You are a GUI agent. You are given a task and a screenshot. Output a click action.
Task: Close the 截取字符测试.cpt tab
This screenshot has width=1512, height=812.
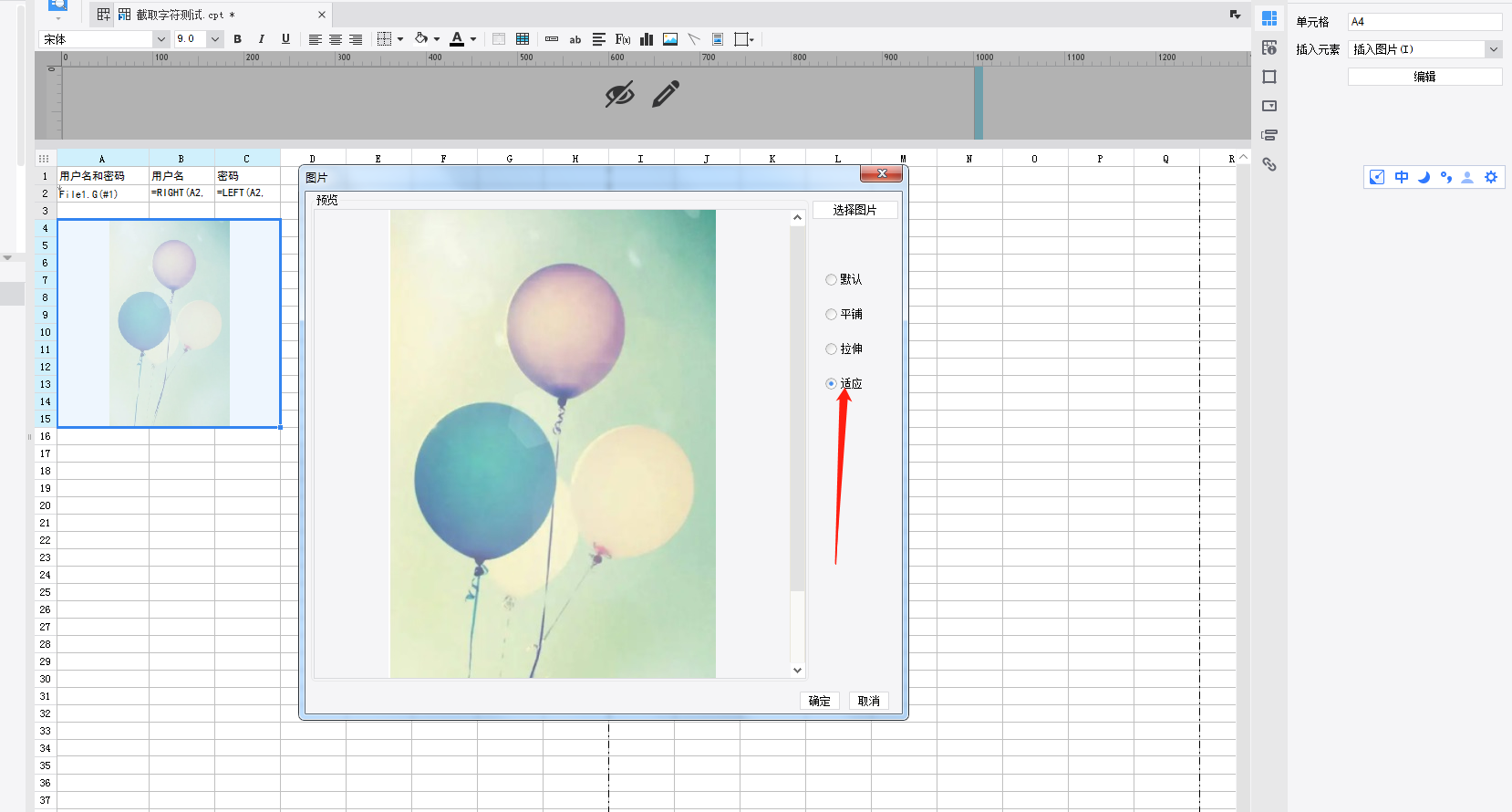click(x=322, y=15)
